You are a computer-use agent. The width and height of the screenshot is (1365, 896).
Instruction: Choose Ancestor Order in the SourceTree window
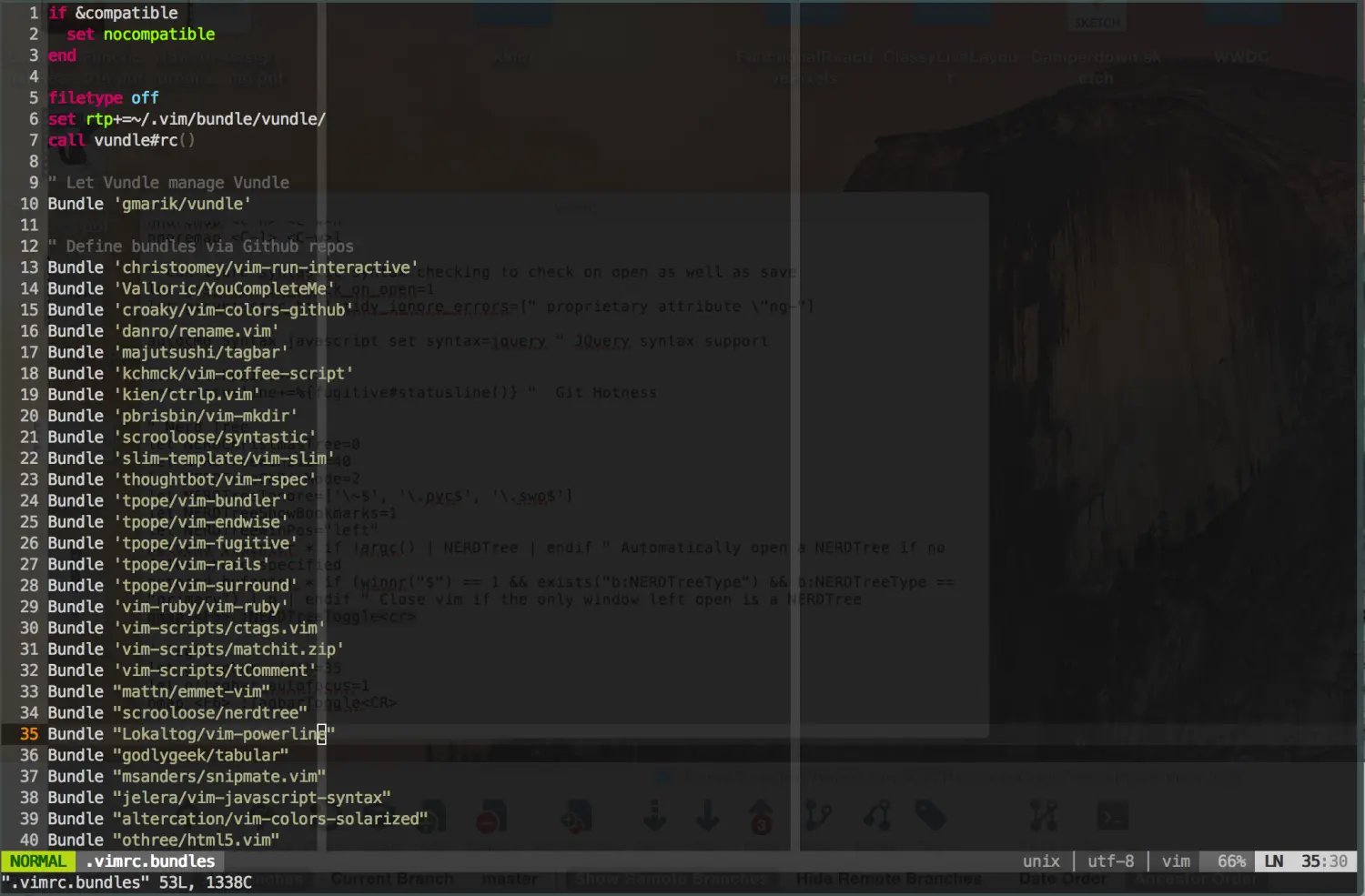click(x=1195, y=879)
